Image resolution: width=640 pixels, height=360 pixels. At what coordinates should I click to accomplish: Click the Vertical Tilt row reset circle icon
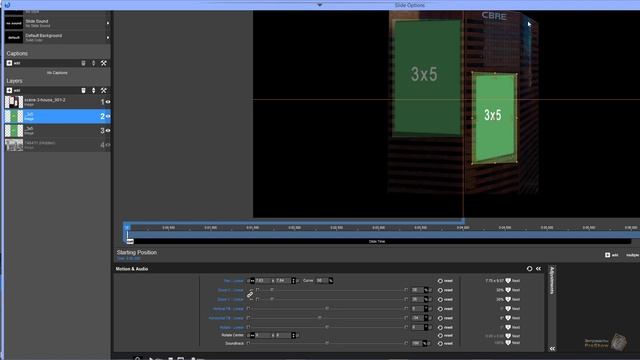pos(440,309)
